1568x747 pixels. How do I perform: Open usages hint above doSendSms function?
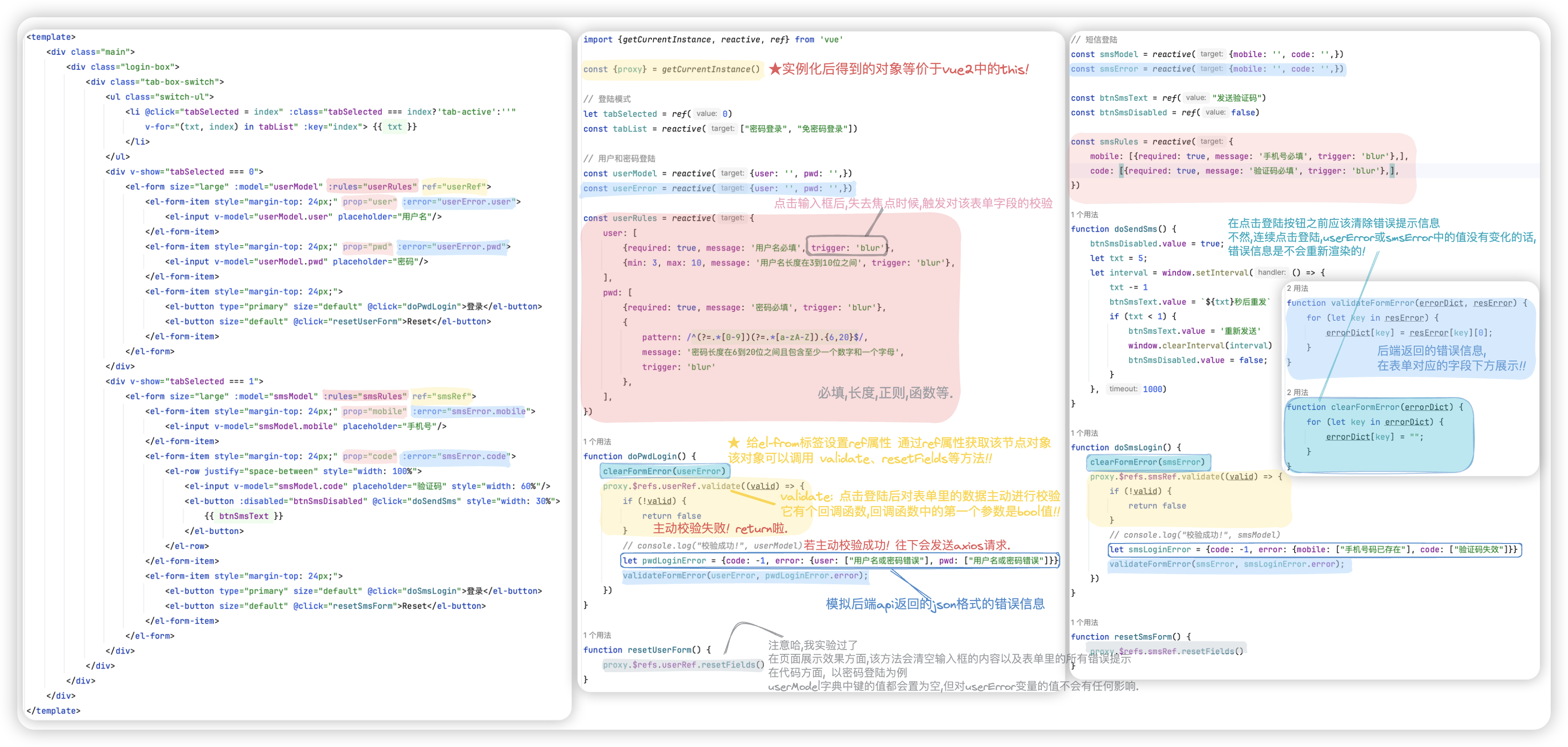click(1084, 215)
